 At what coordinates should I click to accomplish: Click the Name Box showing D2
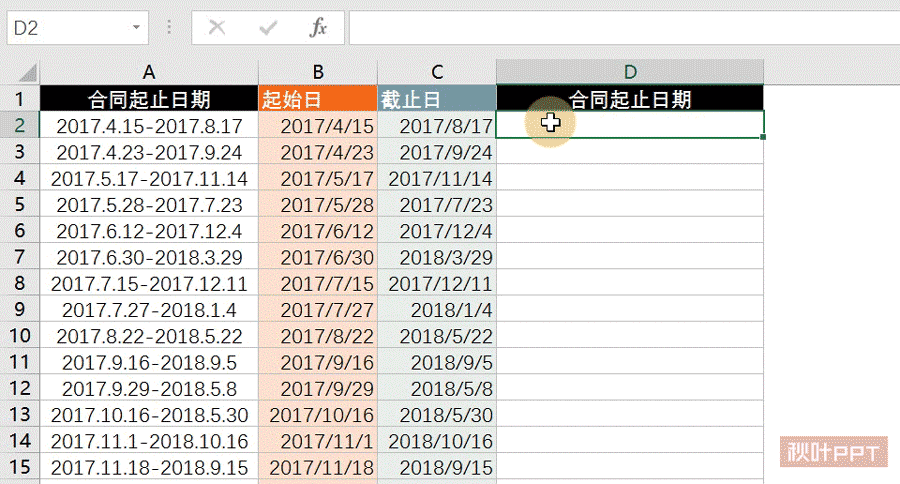pyautogui.click(x=77, y=27)
